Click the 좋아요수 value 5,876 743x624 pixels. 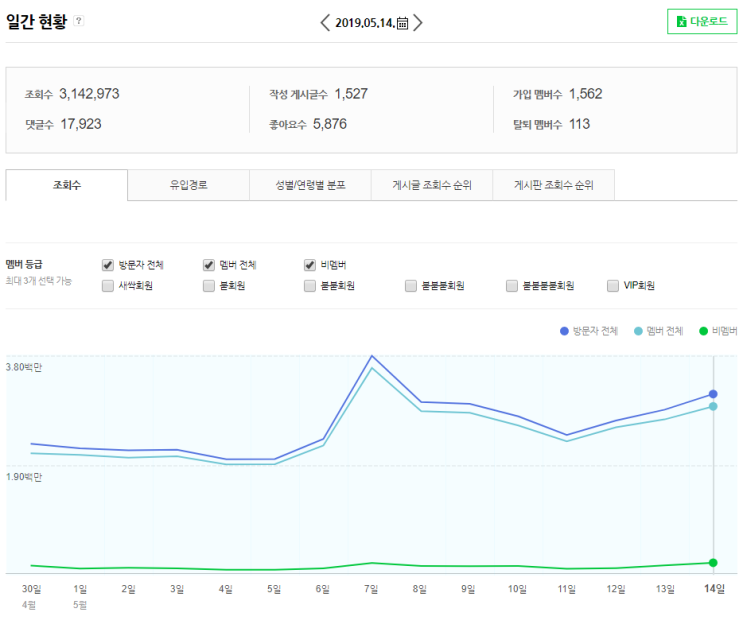point(330,124)
